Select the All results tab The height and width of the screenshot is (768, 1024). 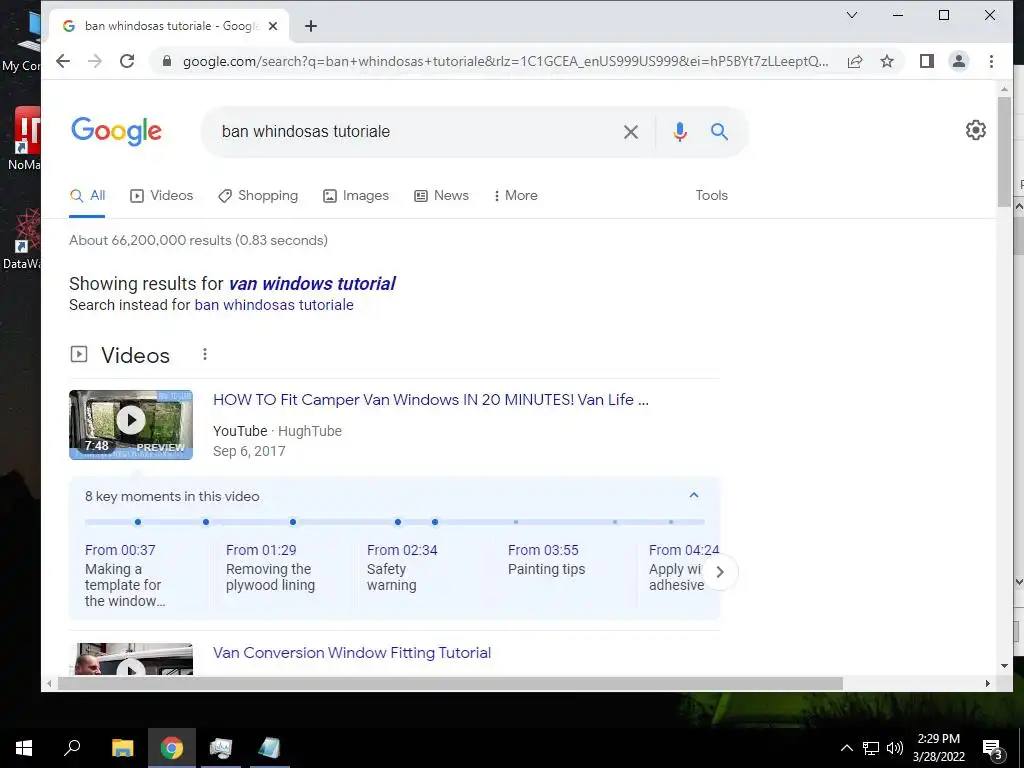(88, 195)
